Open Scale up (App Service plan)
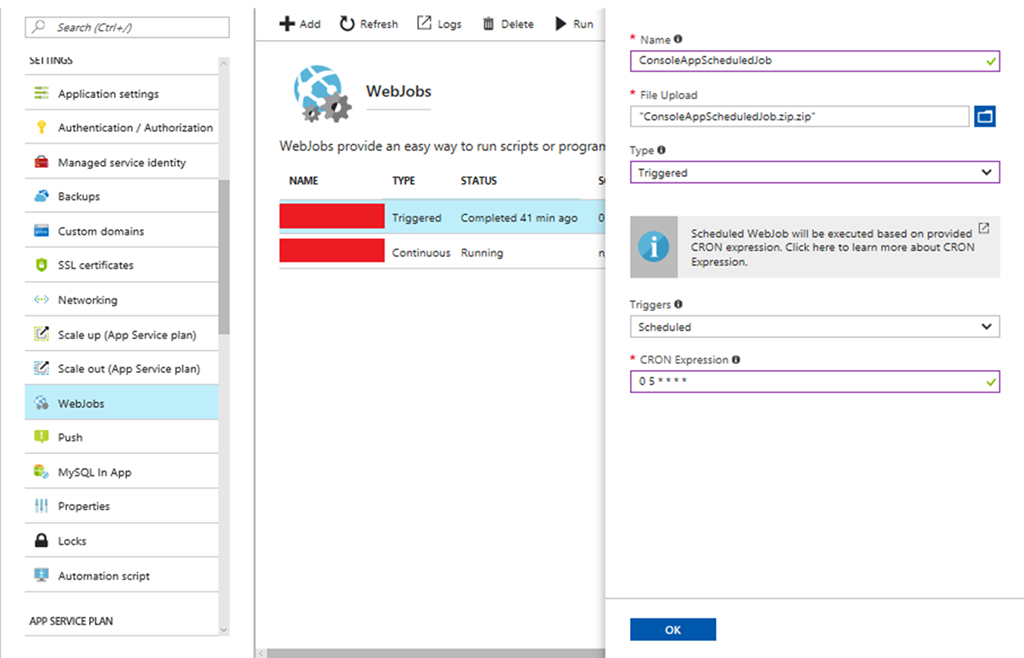1024x658 pixels. (x=127, y=335)
